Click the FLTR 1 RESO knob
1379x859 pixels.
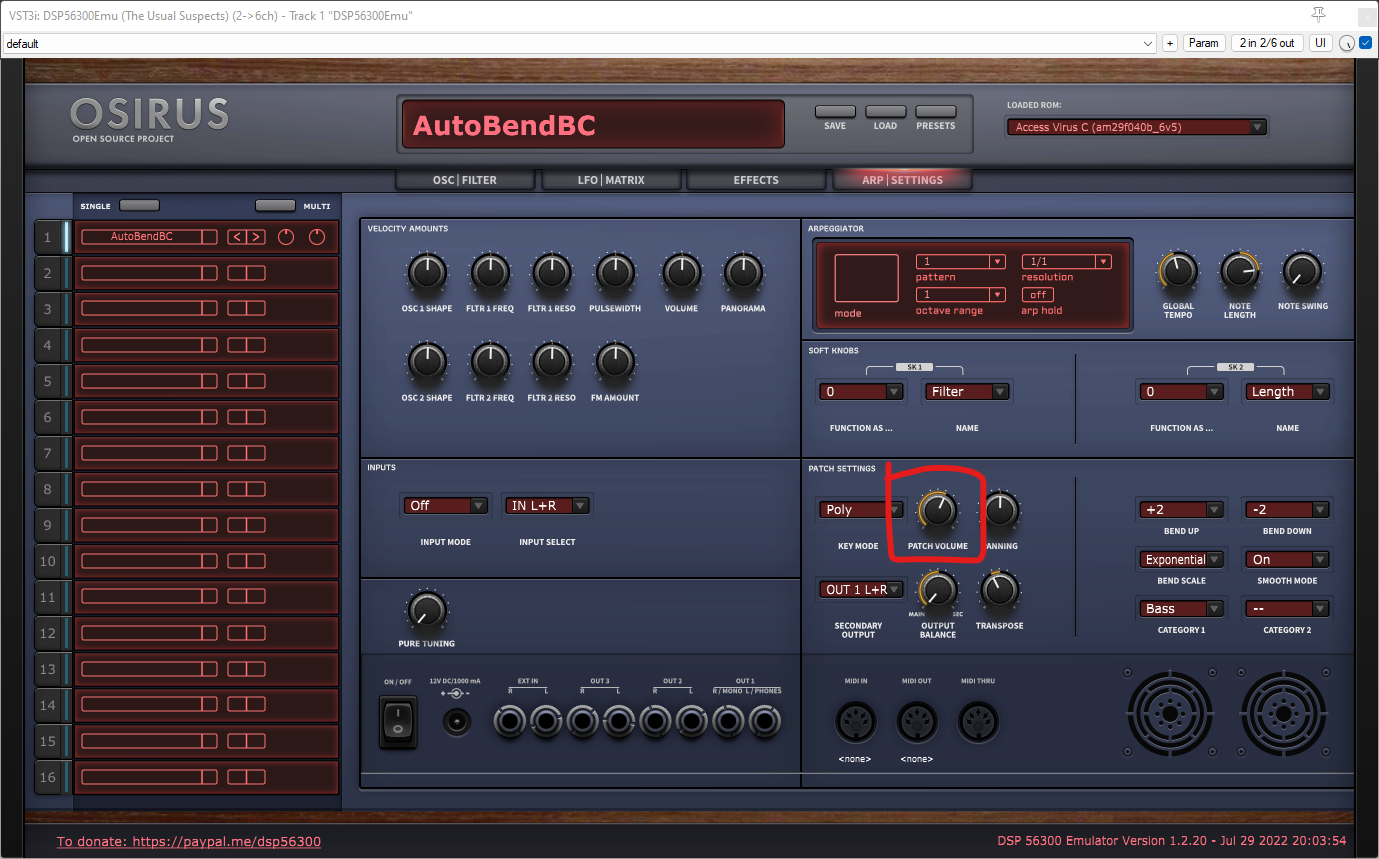552,273
